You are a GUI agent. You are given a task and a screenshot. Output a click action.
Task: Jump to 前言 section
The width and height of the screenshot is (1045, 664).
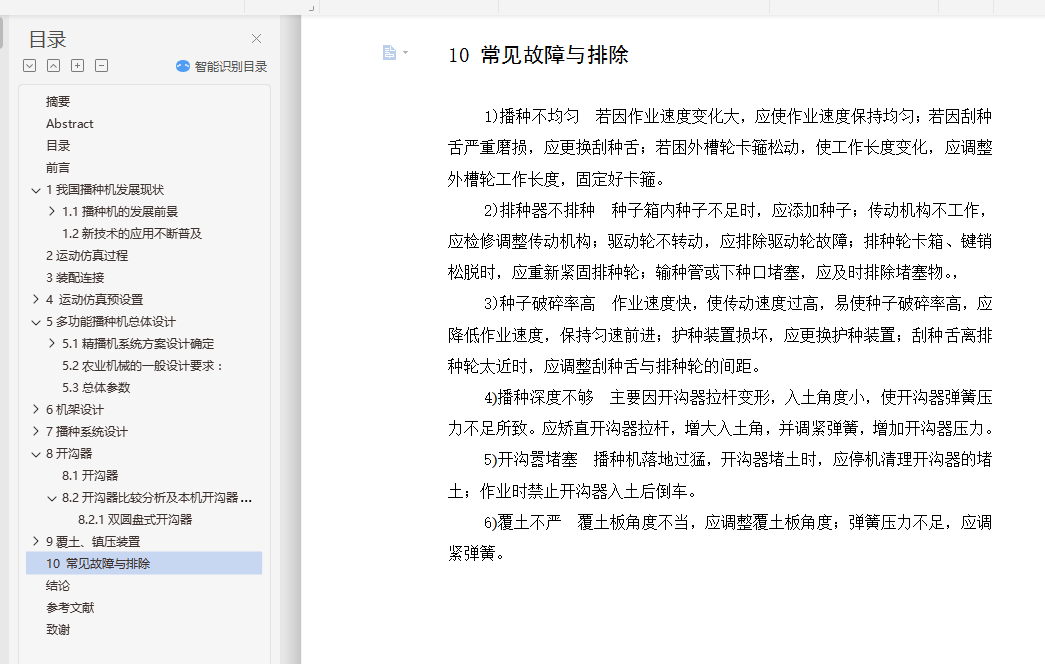58,167
